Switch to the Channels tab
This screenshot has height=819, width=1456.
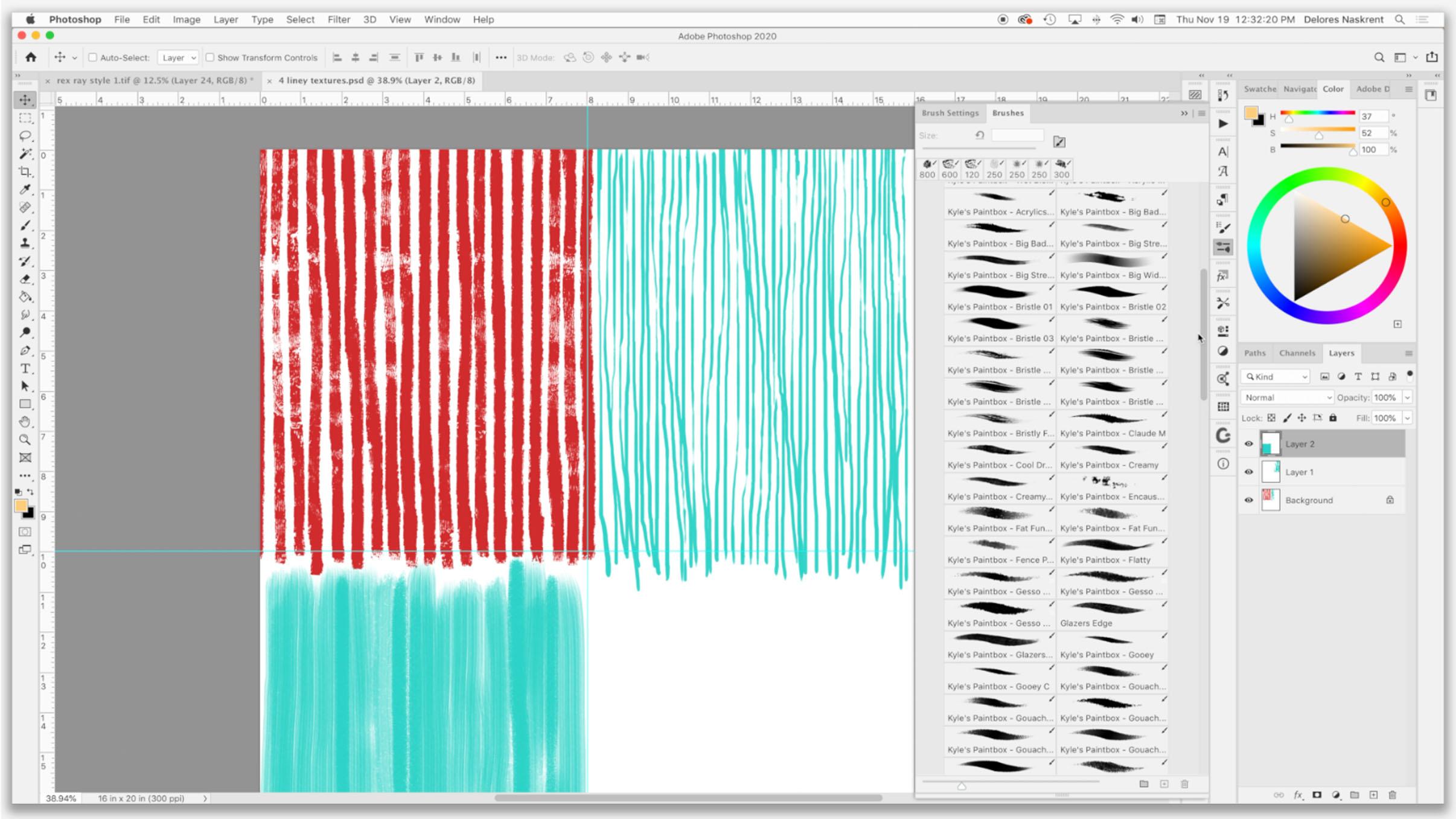click(1297, 353)
